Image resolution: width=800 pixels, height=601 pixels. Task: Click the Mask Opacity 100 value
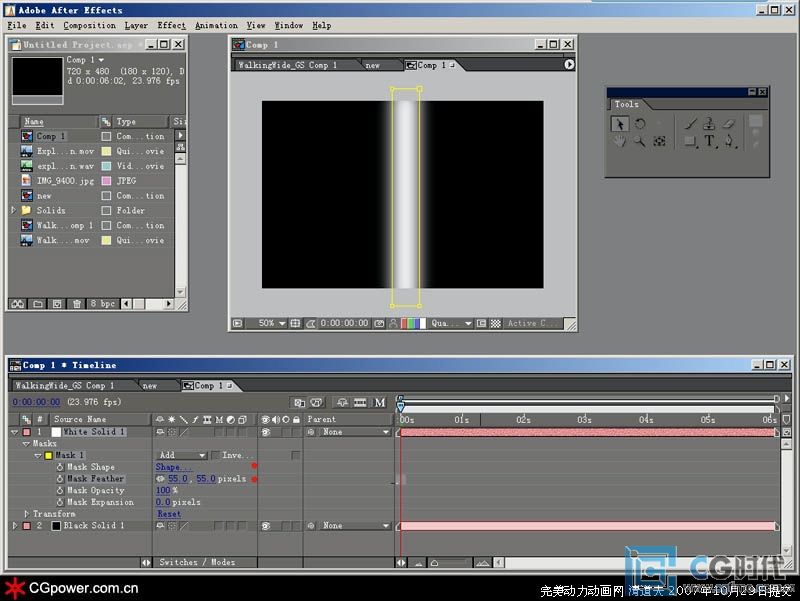pyautogui.click(x=163, y=490)
